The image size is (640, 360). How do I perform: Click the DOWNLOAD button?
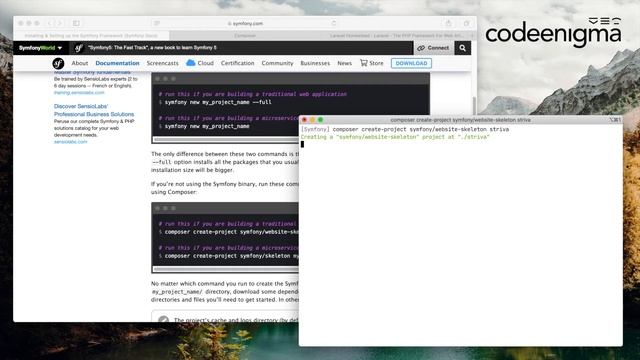coord(411,63)
